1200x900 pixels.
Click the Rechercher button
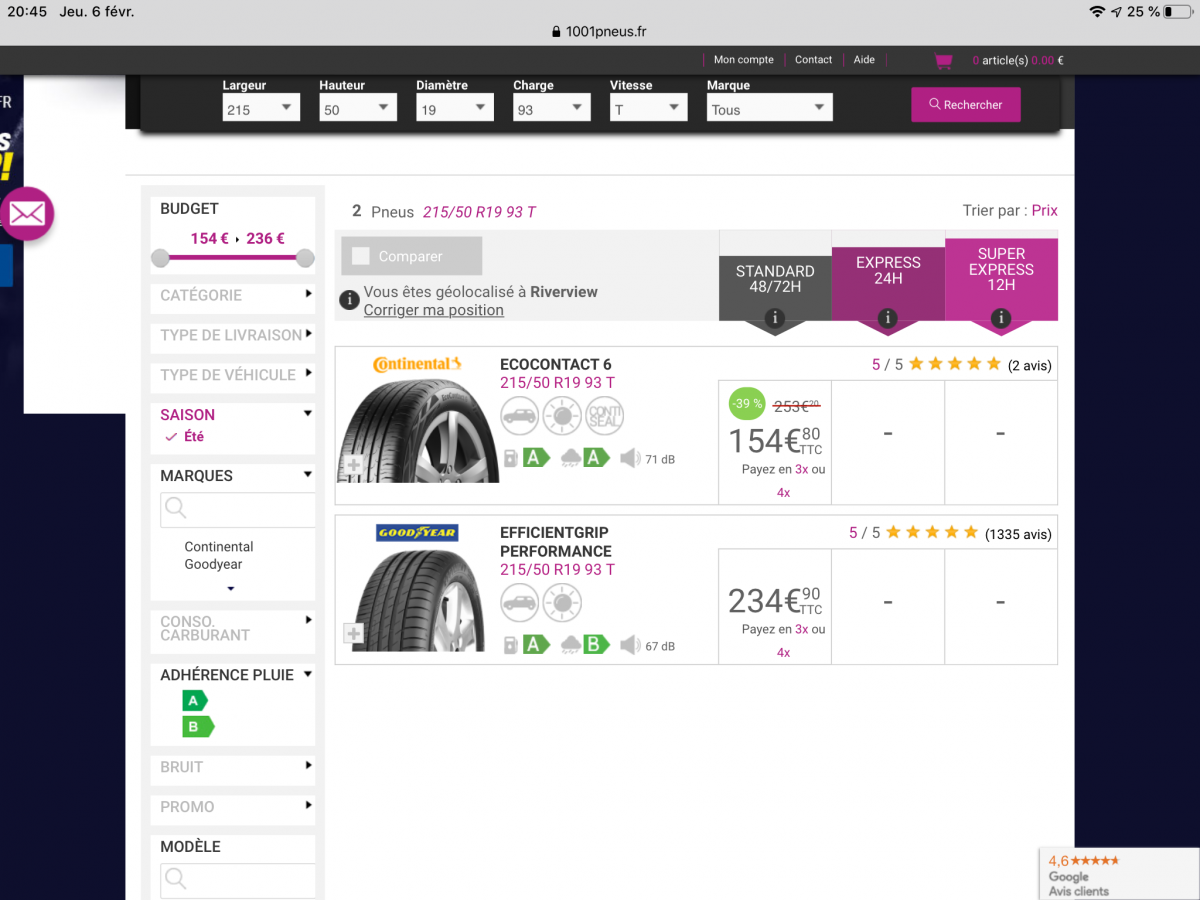966,104
